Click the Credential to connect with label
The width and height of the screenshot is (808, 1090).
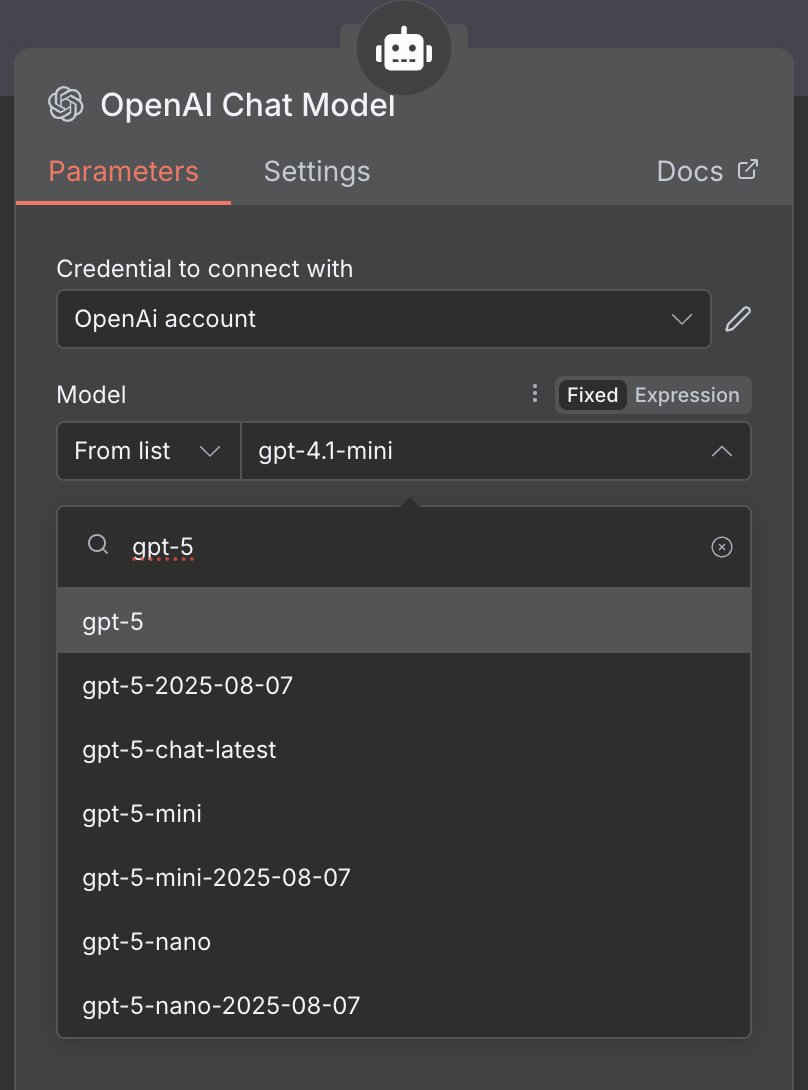[204, 269]
